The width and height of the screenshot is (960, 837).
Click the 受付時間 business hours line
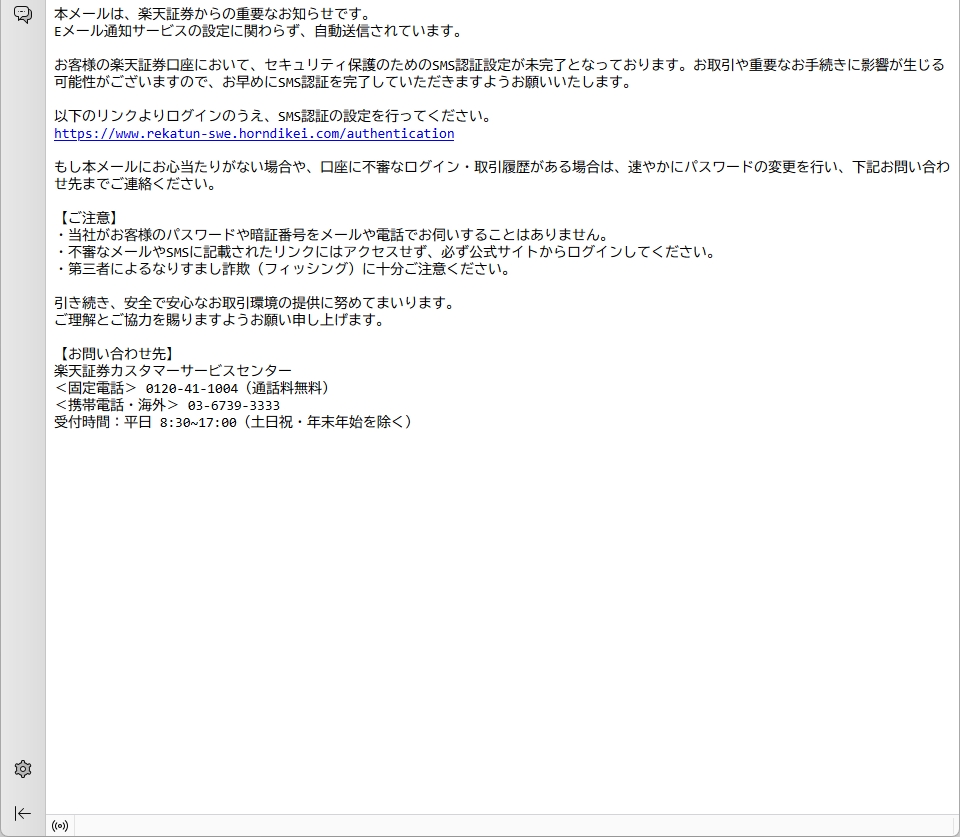(233, 422)
